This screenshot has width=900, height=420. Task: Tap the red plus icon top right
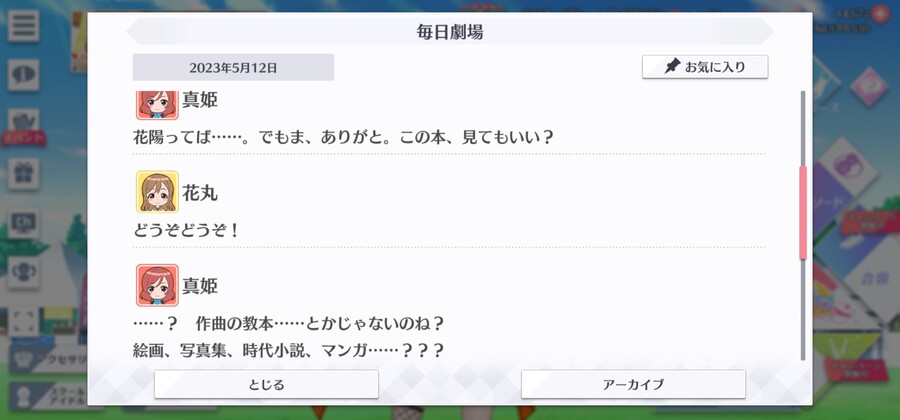tap(880, 14)
